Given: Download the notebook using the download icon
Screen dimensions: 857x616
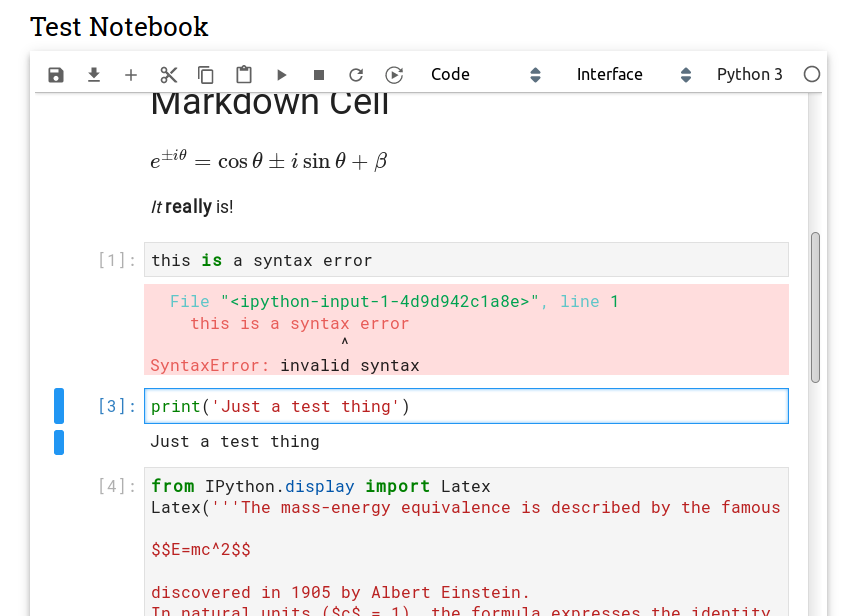Looking at the screenshot, I should (x=94, y=75).
